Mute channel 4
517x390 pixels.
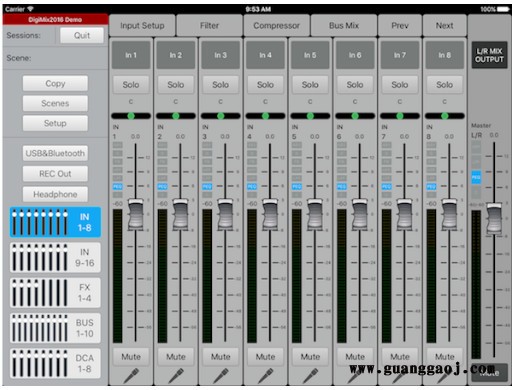(265, 357)
